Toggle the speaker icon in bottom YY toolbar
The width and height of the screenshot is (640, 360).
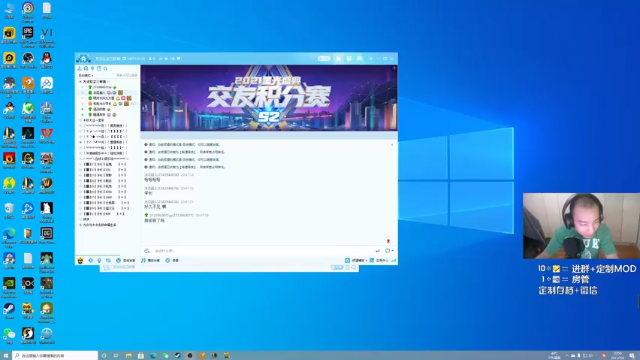click(91, 260)
